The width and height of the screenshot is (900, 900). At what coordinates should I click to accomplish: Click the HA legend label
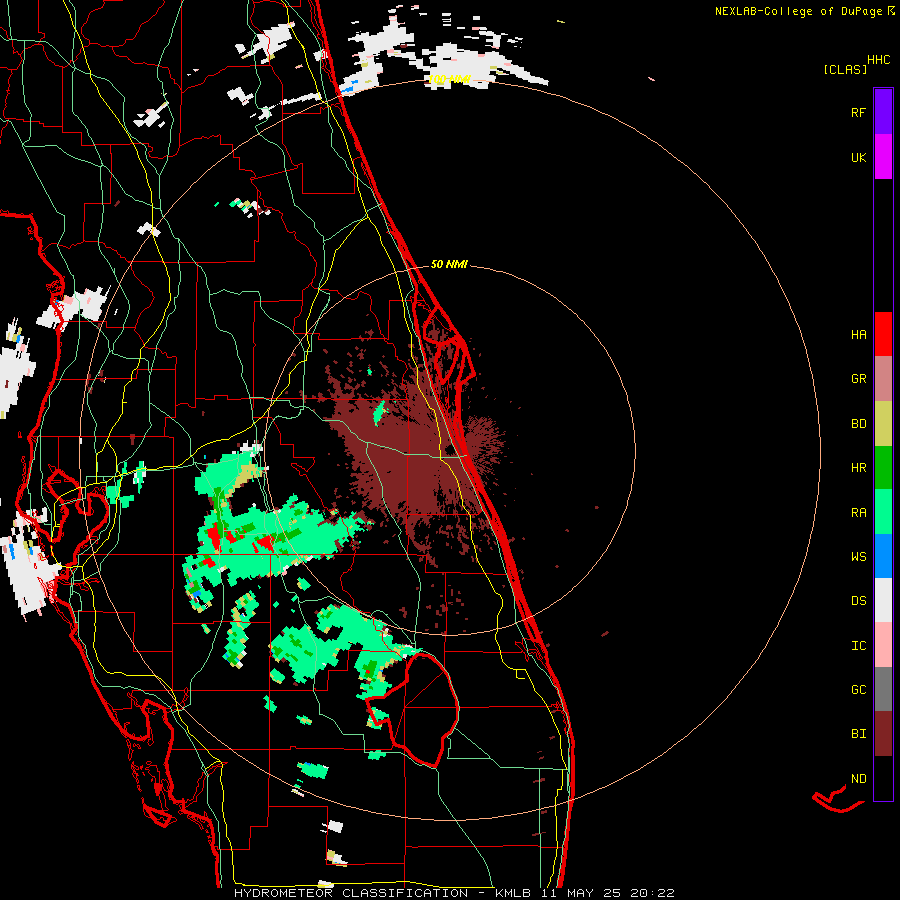859,334
